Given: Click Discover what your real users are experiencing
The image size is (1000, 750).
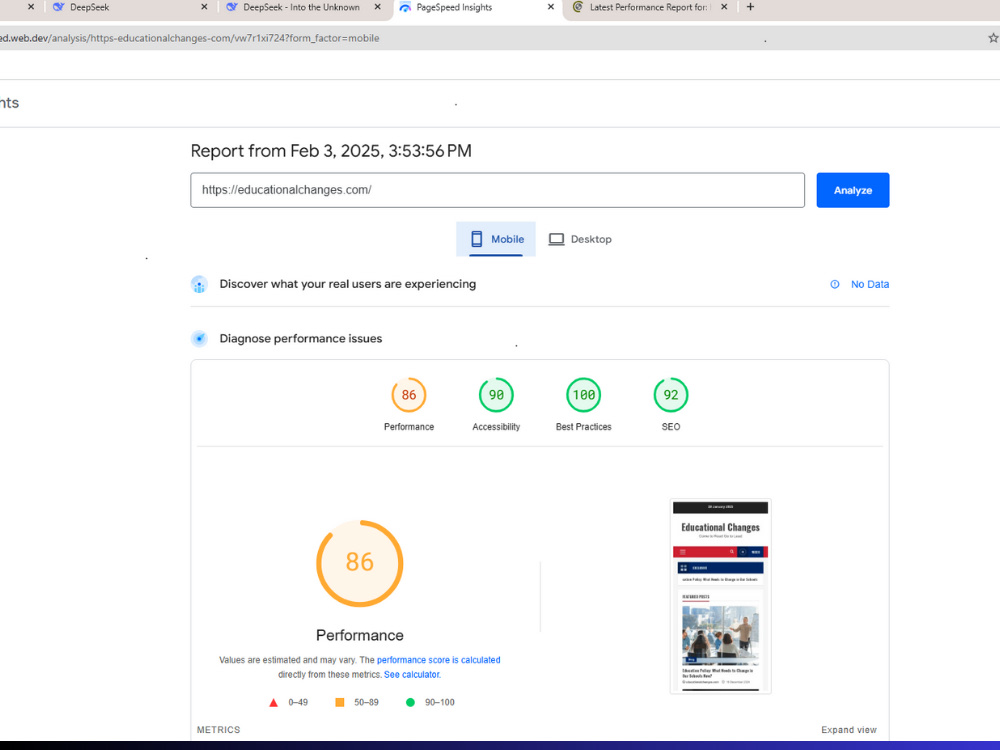Looking at the screenshot, I should coord(348,284).
